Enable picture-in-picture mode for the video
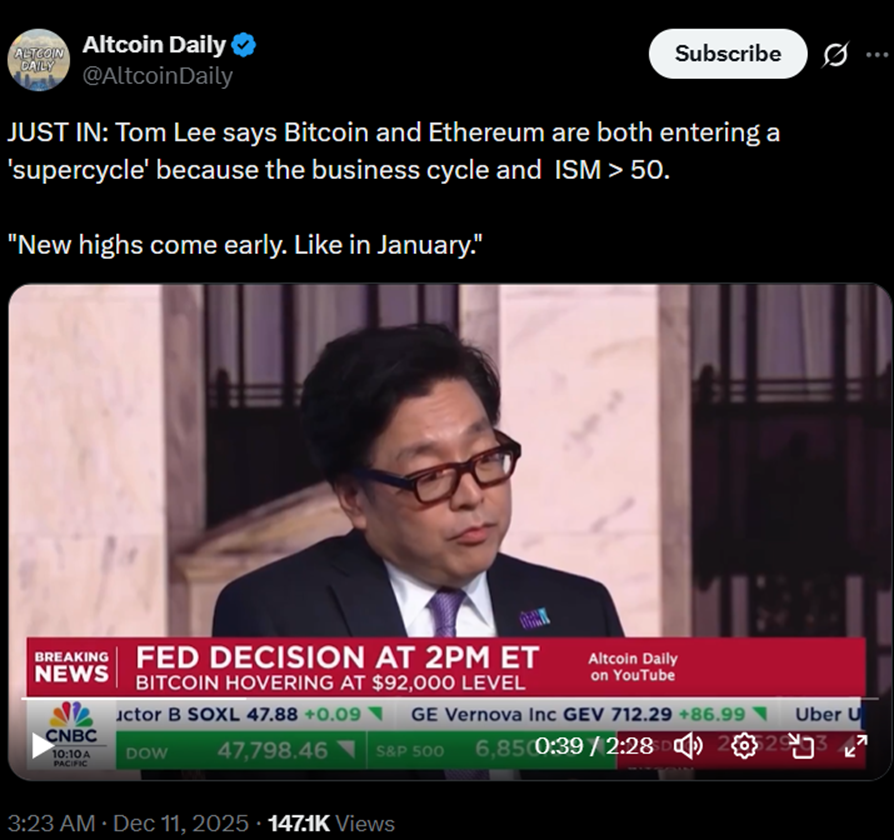The width and height of the screenshot is (894, 840). (803, 746)
